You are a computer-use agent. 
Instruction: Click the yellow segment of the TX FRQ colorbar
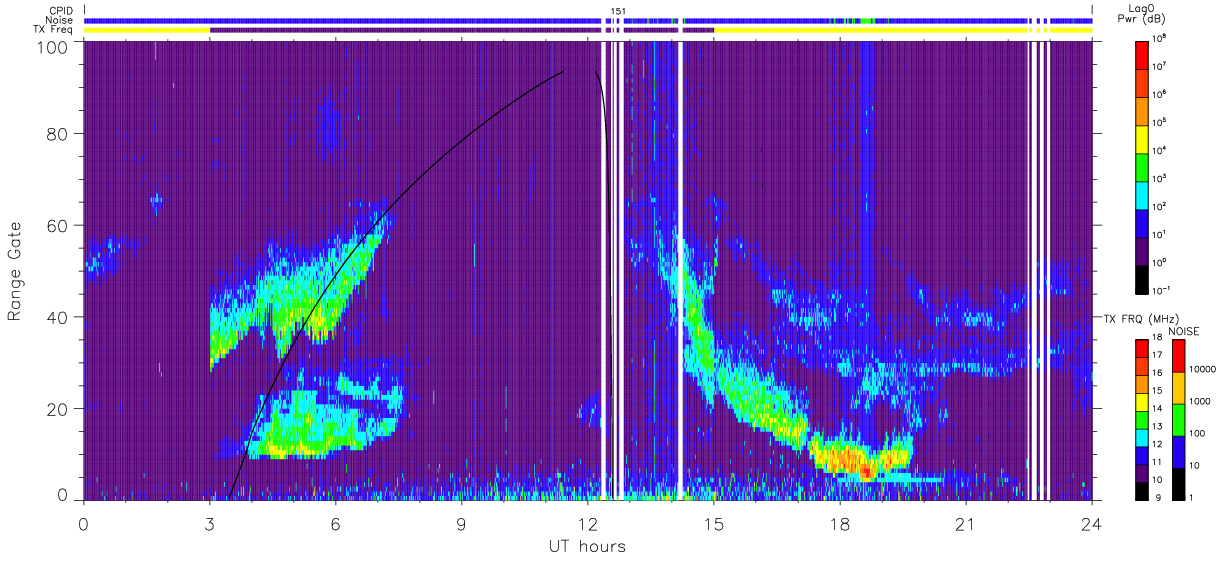click(x=1142, y=401)
